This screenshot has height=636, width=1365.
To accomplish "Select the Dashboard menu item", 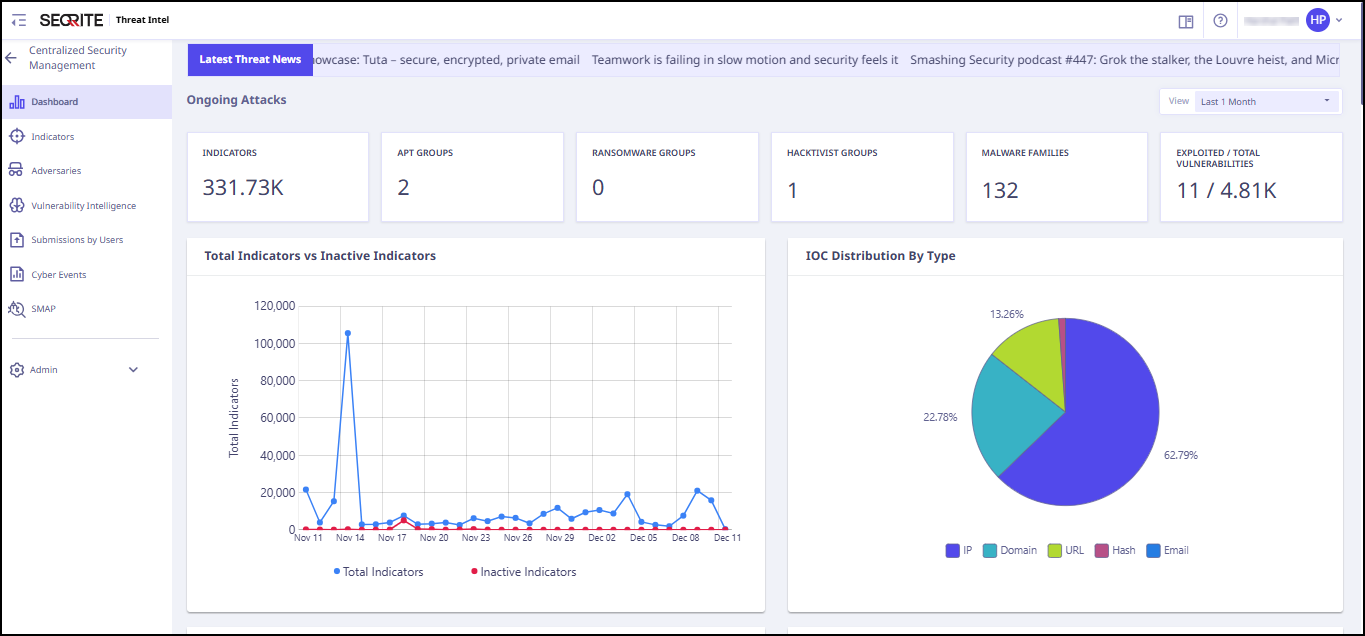I will [54, 102].
